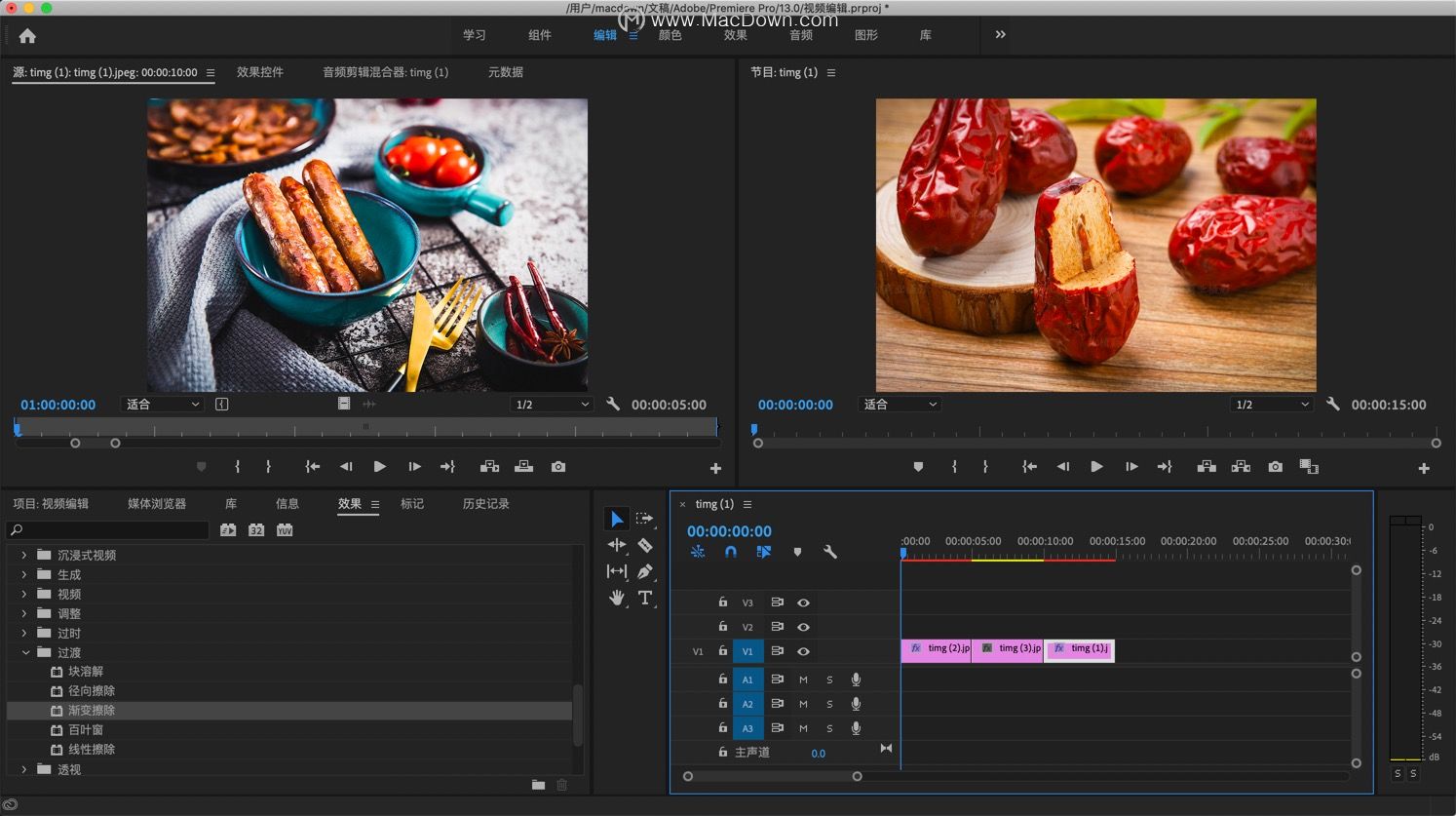This screenshot has height=816, width=1456.
Task: Select the Track Select Forward tool
Action: coord(644,519)
